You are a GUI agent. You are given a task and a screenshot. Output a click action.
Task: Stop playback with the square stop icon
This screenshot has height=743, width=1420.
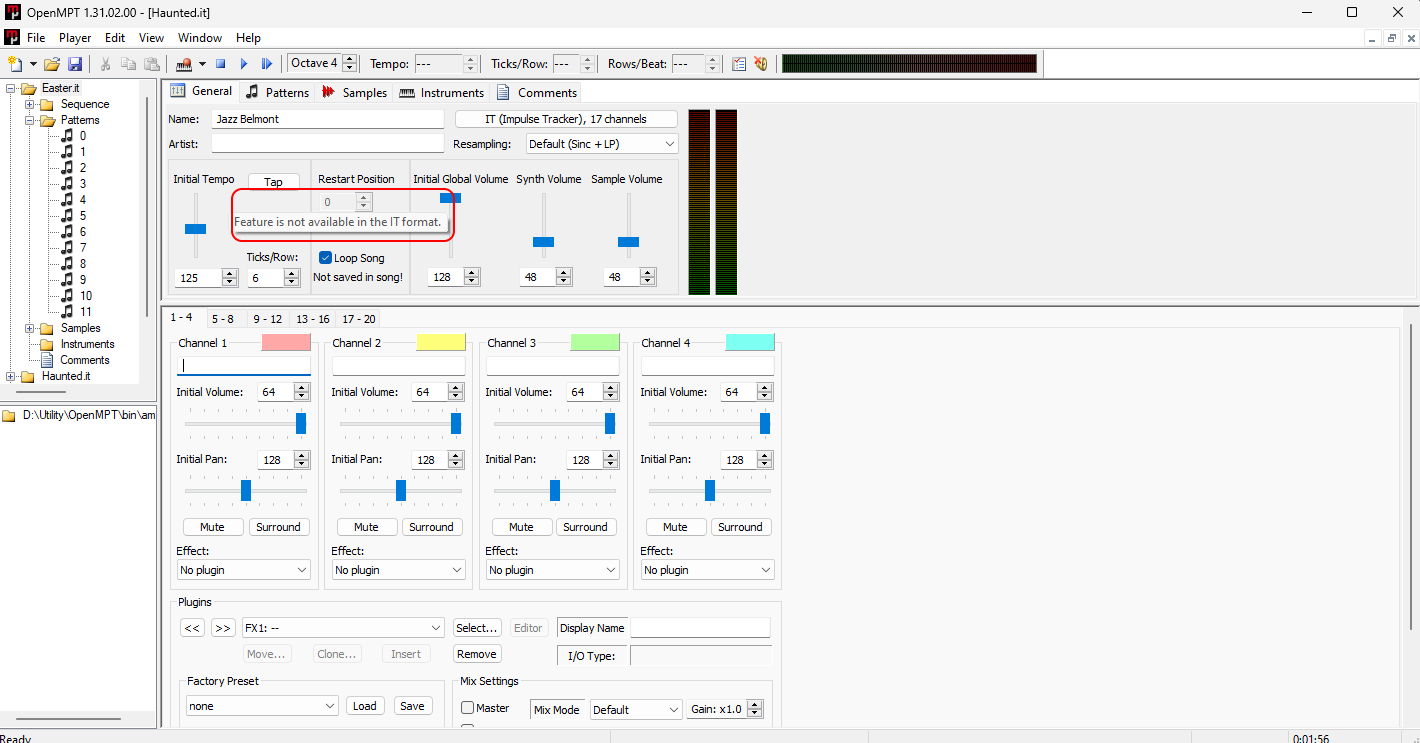click(x=221, y=64)
